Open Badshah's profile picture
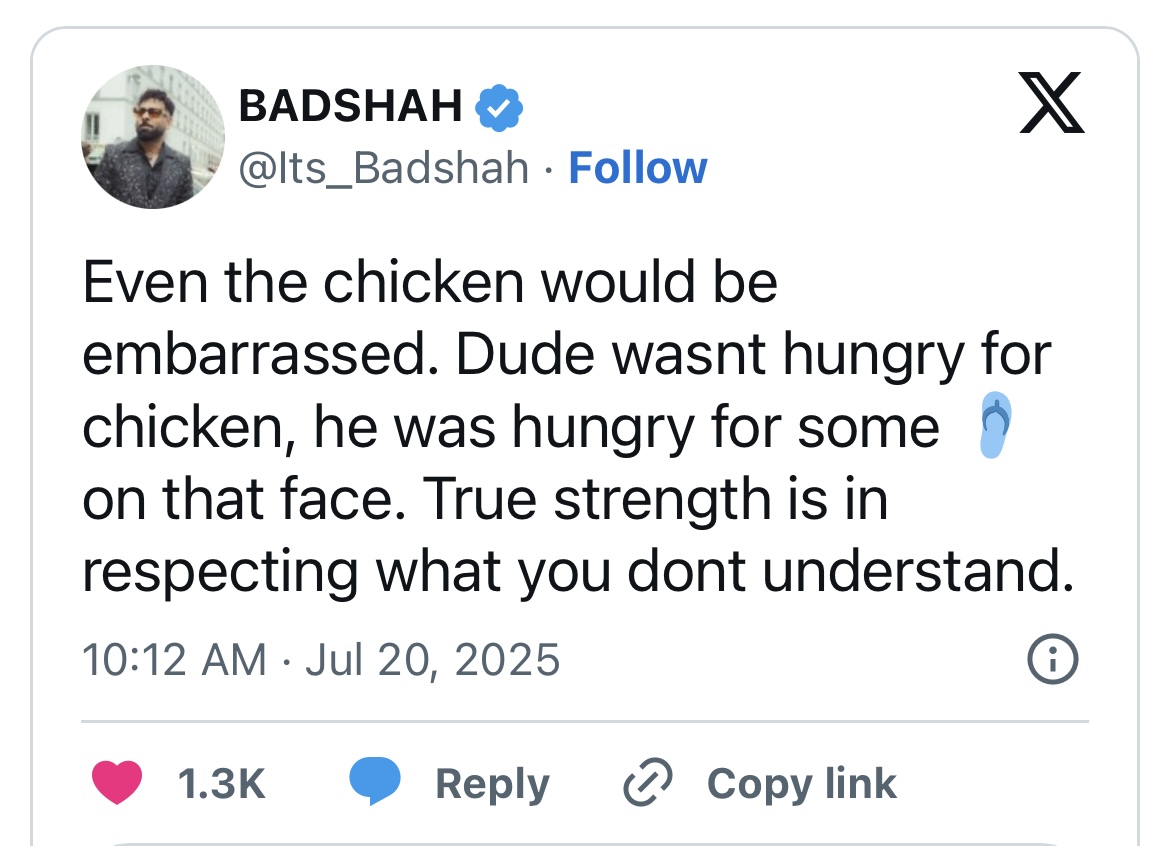The height and width of the screenshot is (846, 1170). (x=152, y=138)
